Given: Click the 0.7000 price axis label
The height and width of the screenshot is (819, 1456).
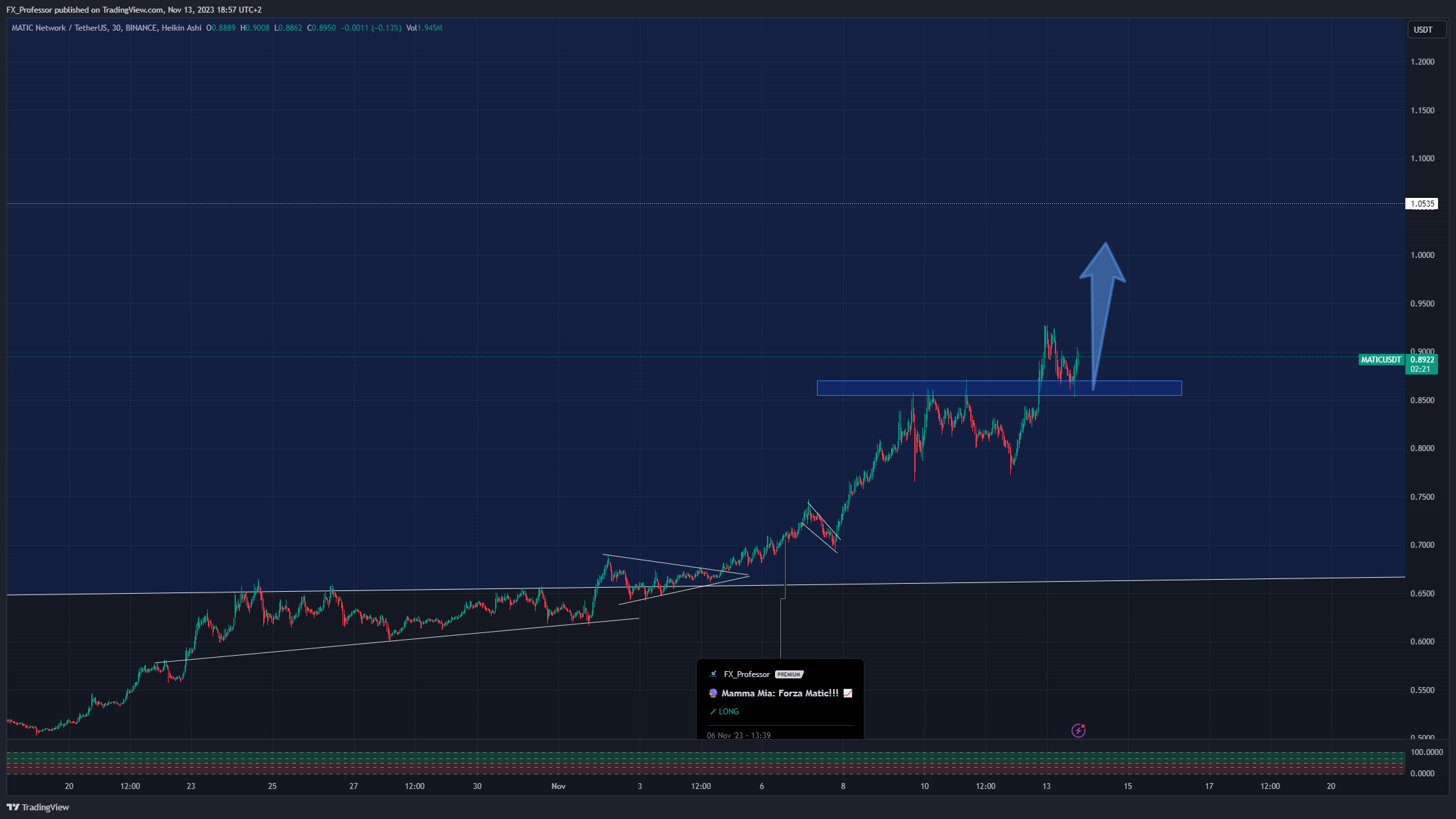Looking at the screenshot, I should tap(1423, 545).
